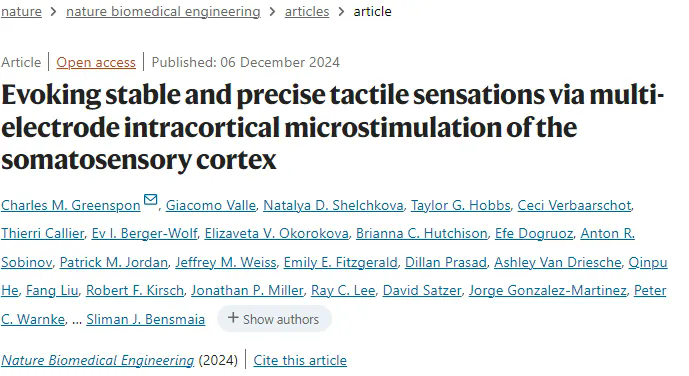Click the Open access link
Viewport: 689px width, 376px height.
[x=96, y=62]
